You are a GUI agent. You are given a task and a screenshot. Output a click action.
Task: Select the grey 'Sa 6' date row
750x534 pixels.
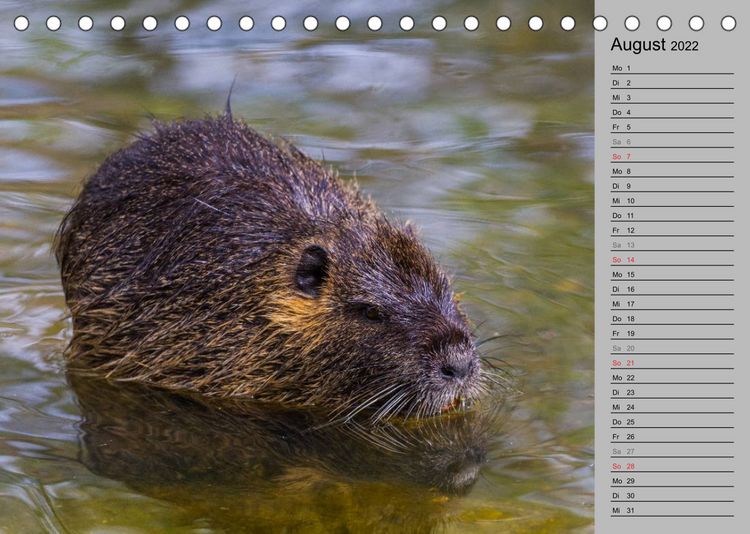(672, 142)
